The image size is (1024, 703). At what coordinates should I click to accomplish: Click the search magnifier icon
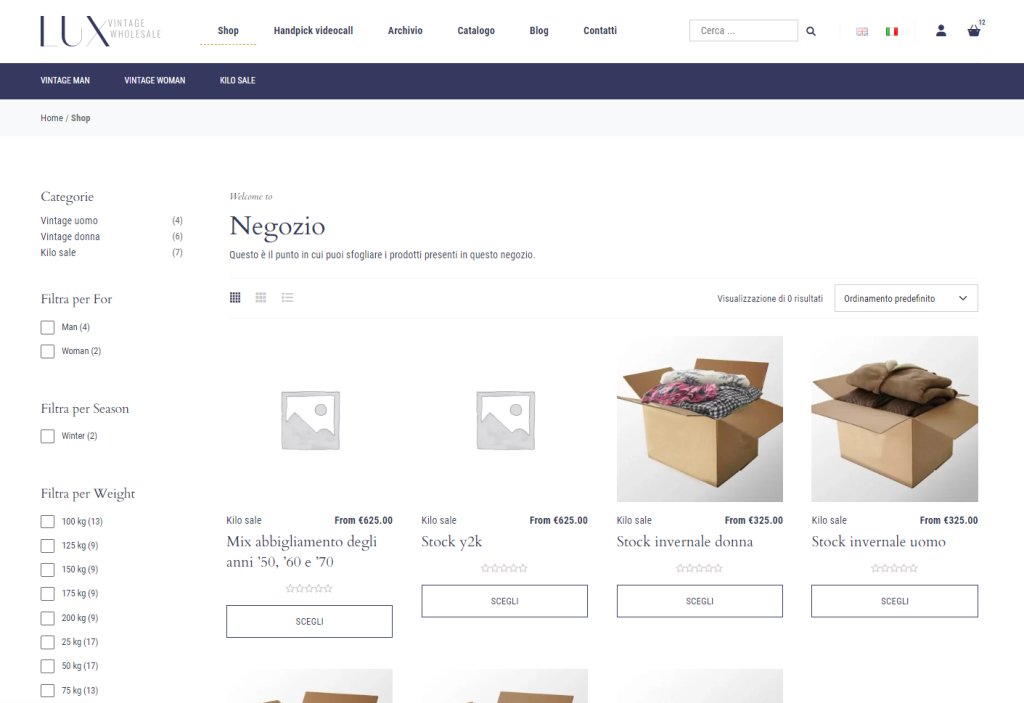tap(810, 31)
